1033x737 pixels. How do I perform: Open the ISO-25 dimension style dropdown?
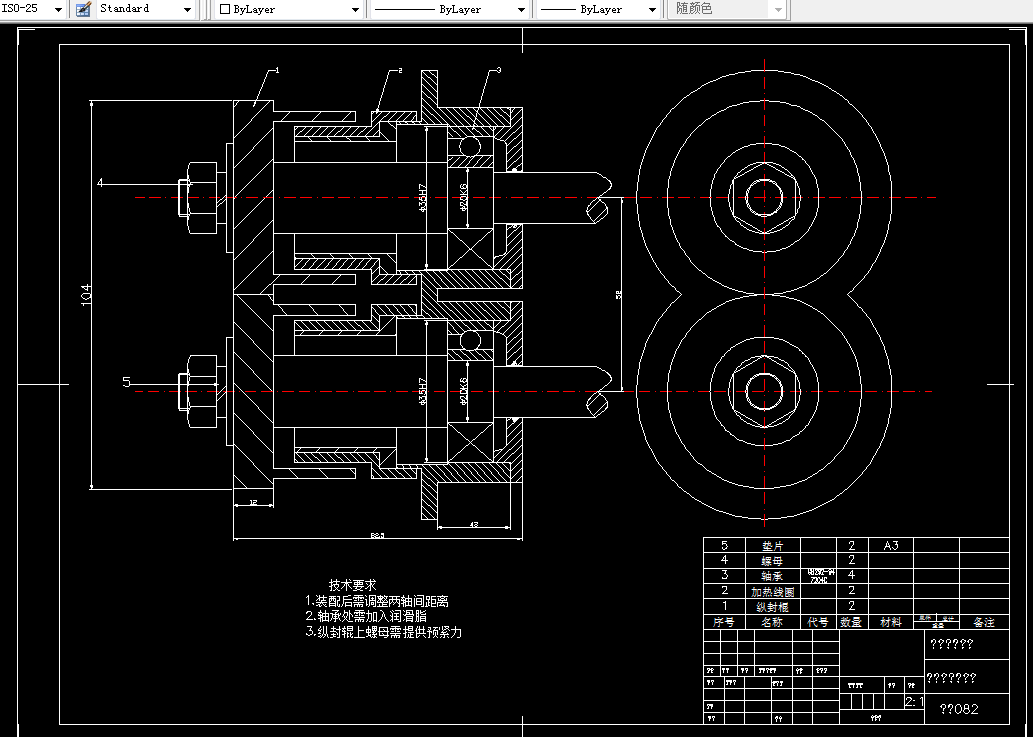pos(58,9)
